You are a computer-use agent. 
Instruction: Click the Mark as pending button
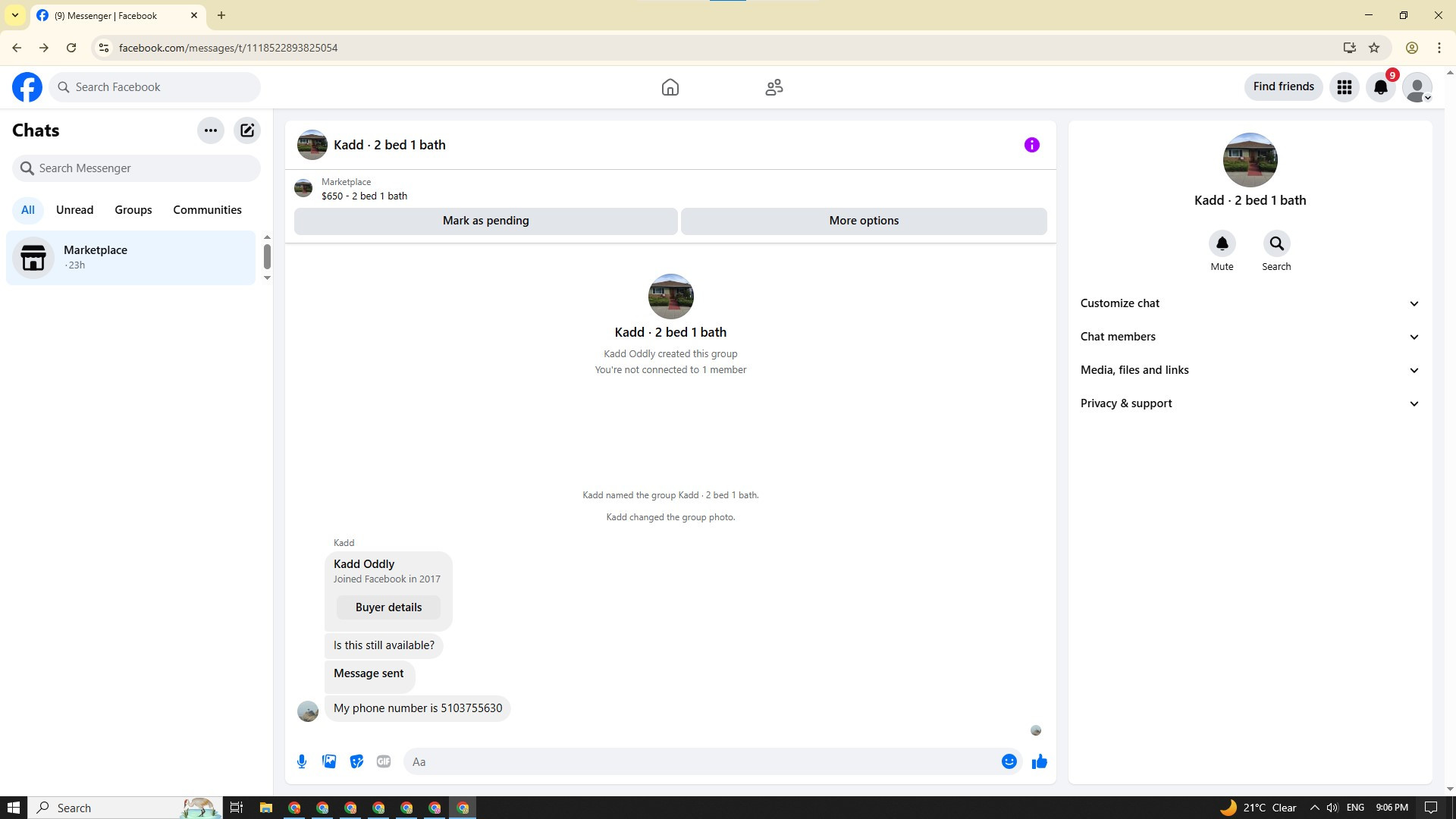(x=485, y=221)
